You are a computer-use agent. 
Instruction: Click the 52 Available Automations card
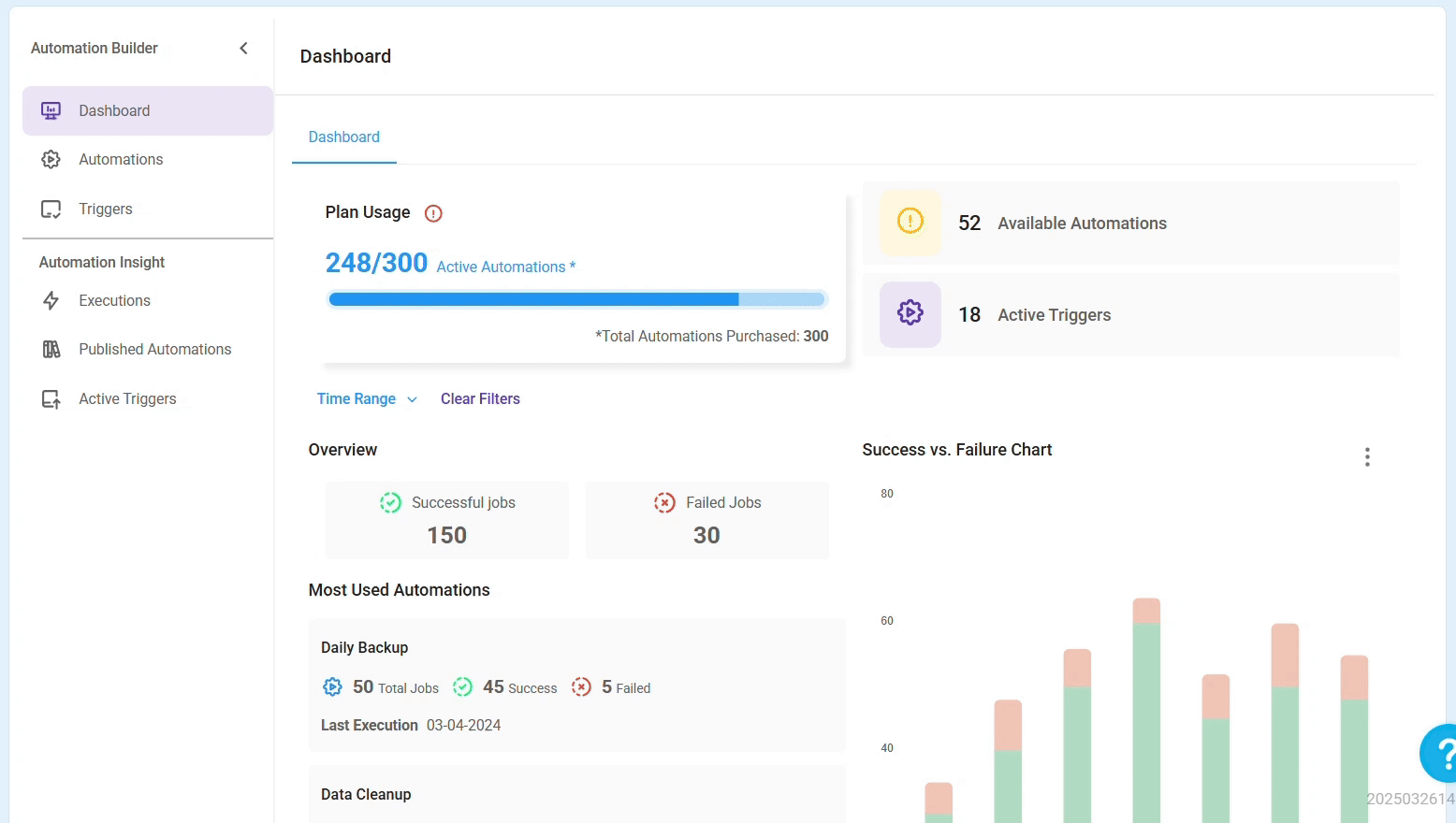[x=1131, y=224]
